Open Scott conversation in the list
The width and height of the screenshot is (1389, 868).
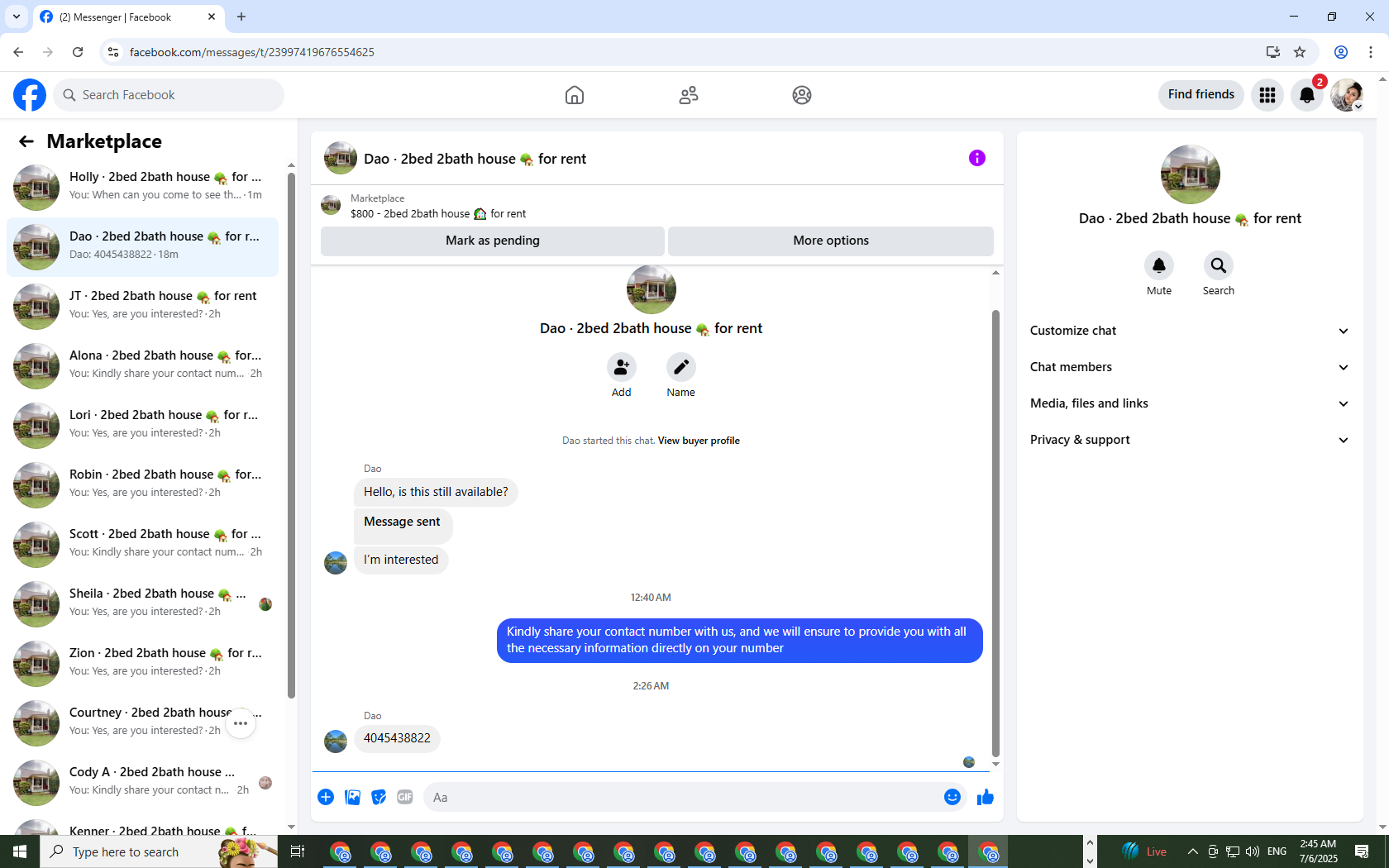pos(143,544)
